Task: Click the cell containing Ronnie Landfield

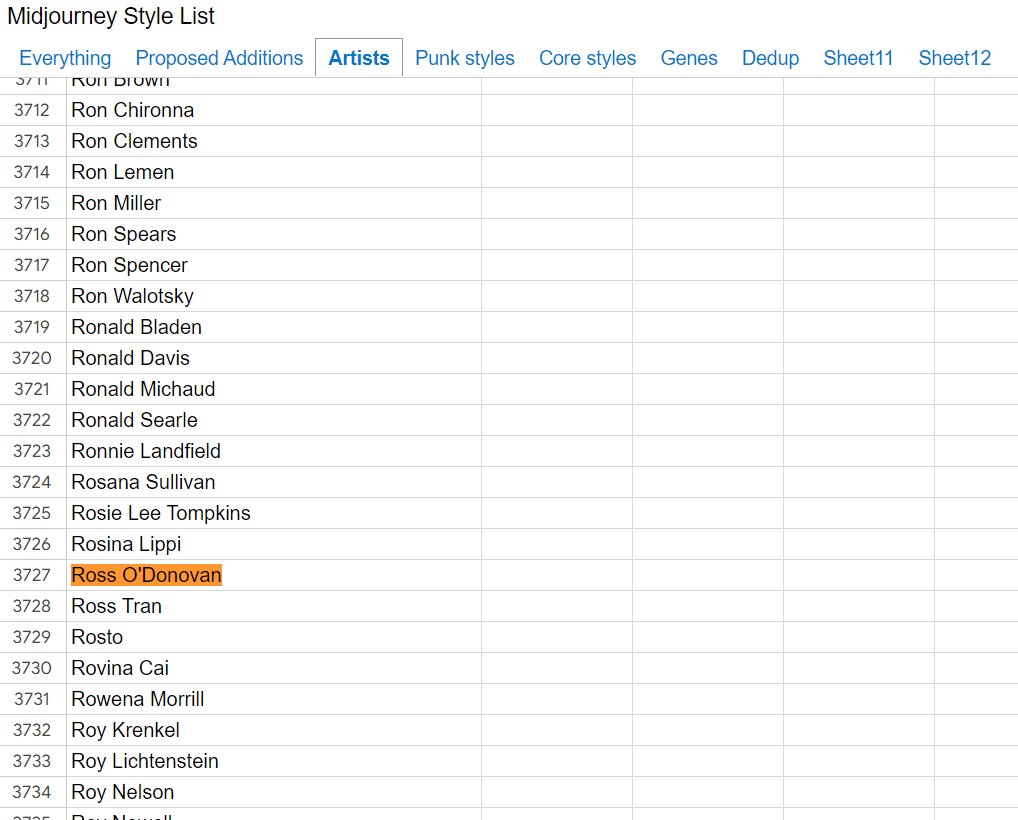Action: pos(145,451)
